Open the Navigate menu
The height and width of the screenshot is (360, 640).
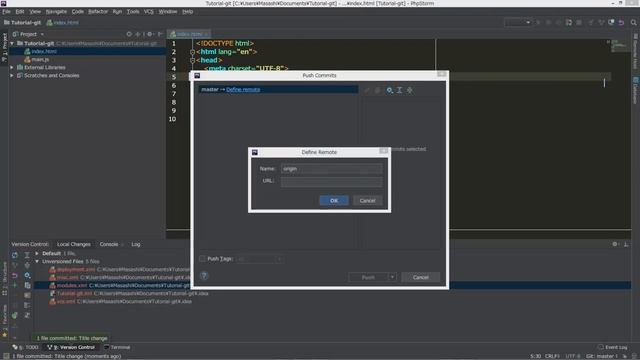pyautogui.click(x=56, y=11)
